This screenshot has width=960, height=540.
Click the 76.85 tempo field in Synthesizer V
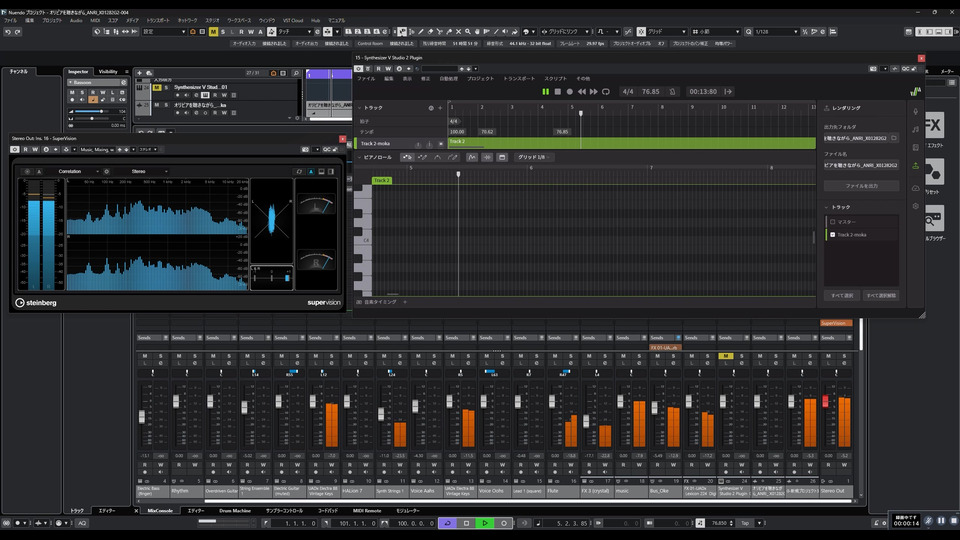click(x=650, y=91)
